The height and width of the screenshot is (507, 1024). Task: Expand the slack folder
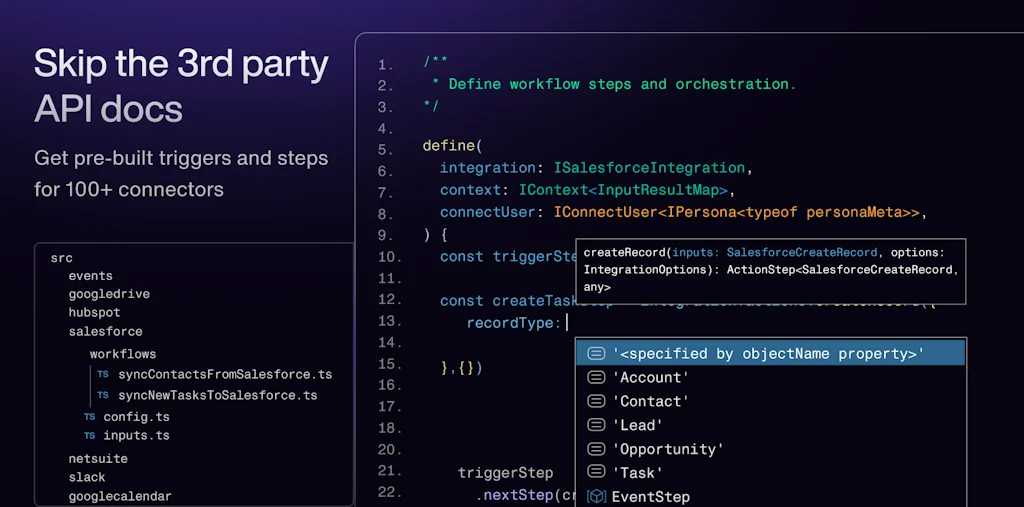[87, 478]
